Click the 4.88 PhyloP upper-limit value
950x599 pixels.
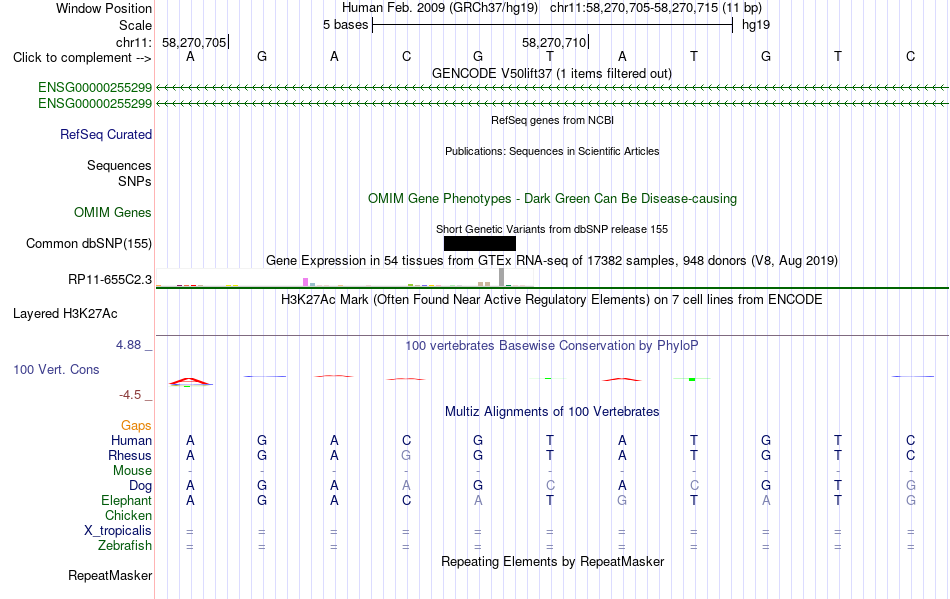click(128, 345)
